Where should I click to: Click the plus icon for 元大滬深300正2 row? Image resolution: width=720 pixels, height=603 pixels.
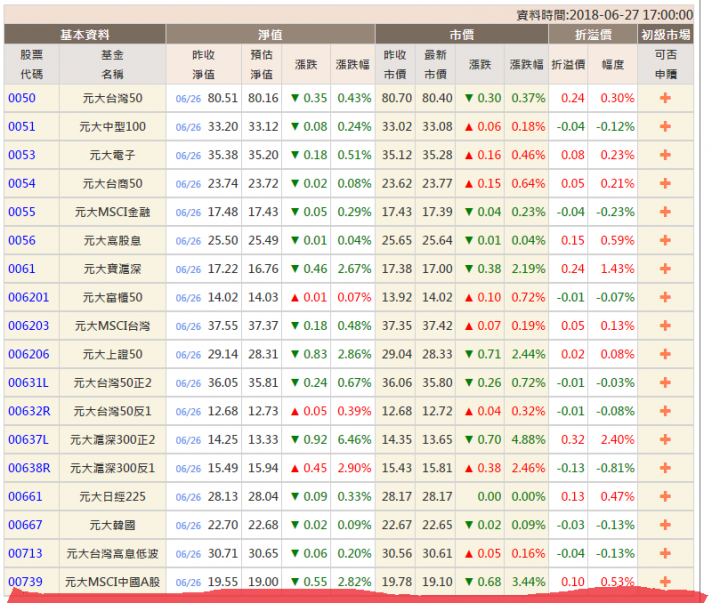(665, 440)
